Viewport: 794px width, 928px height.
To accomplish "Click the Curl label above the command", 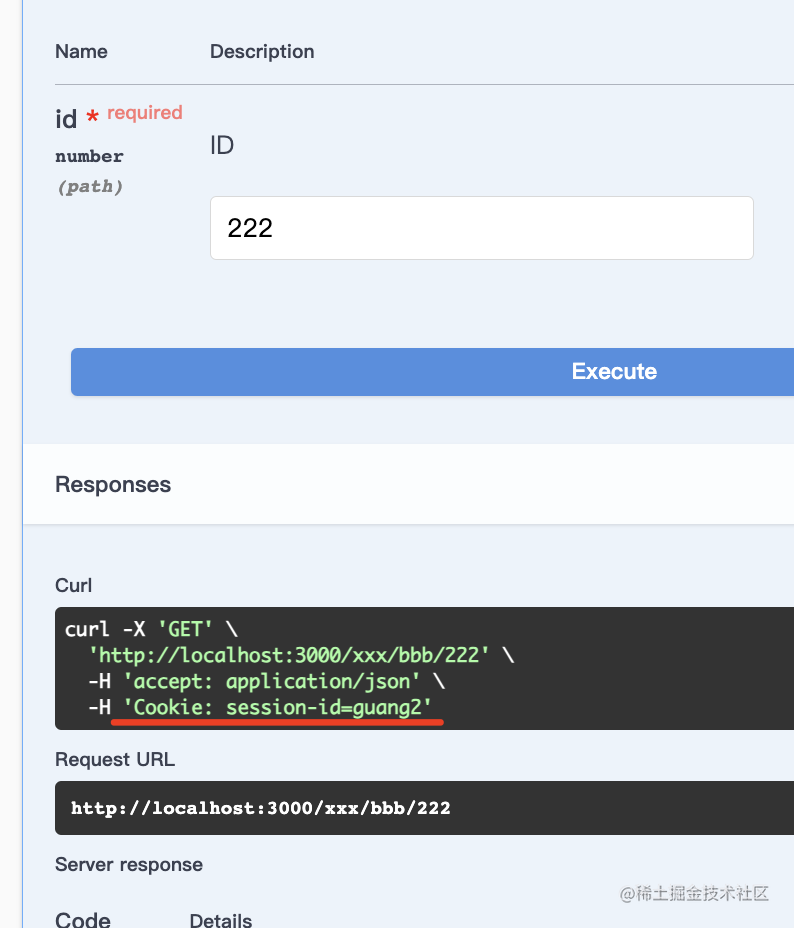I will tap(74, 585).
